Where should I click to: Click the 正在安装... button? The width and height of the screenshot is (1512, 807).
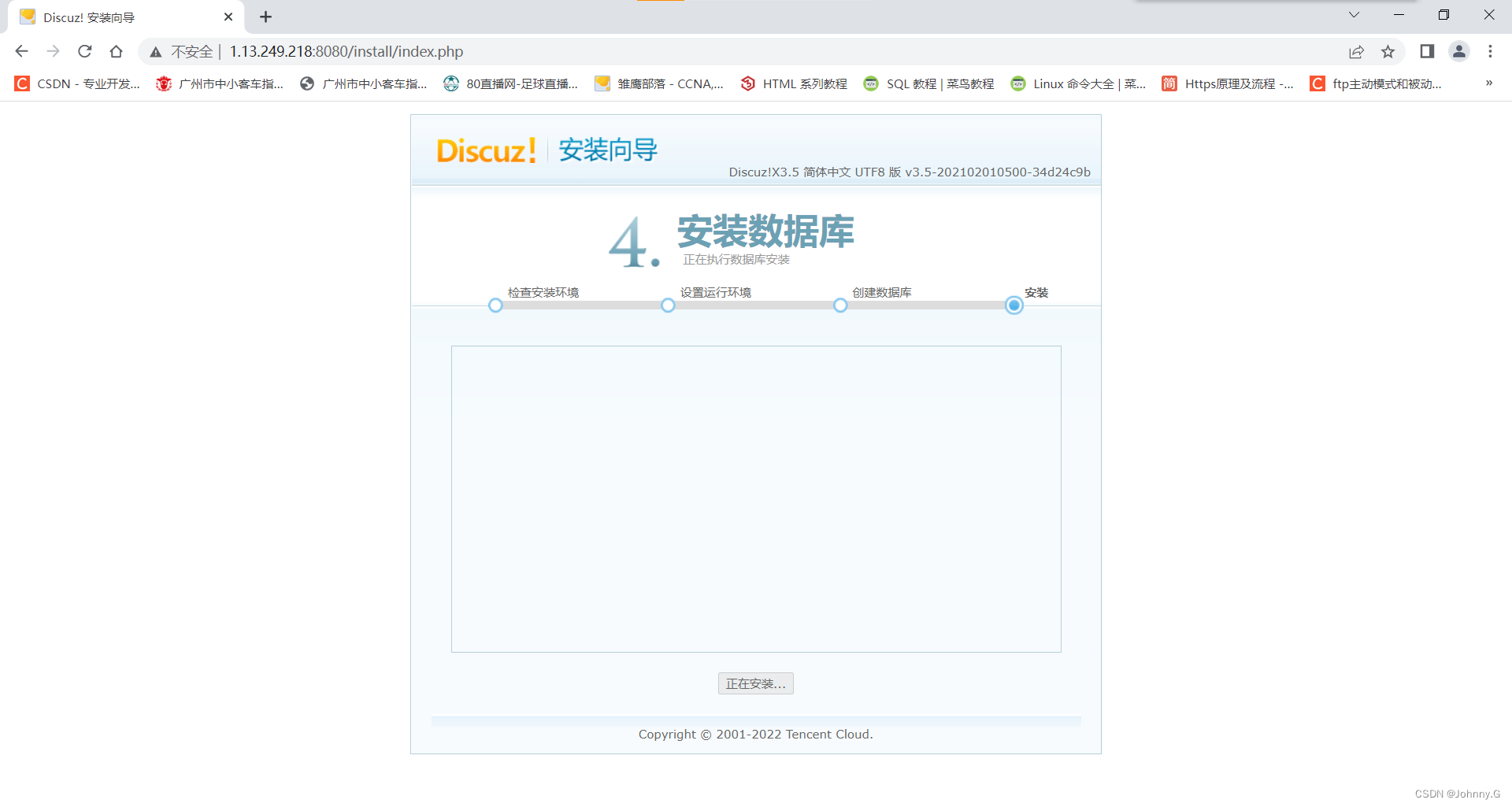pos(756,683)
